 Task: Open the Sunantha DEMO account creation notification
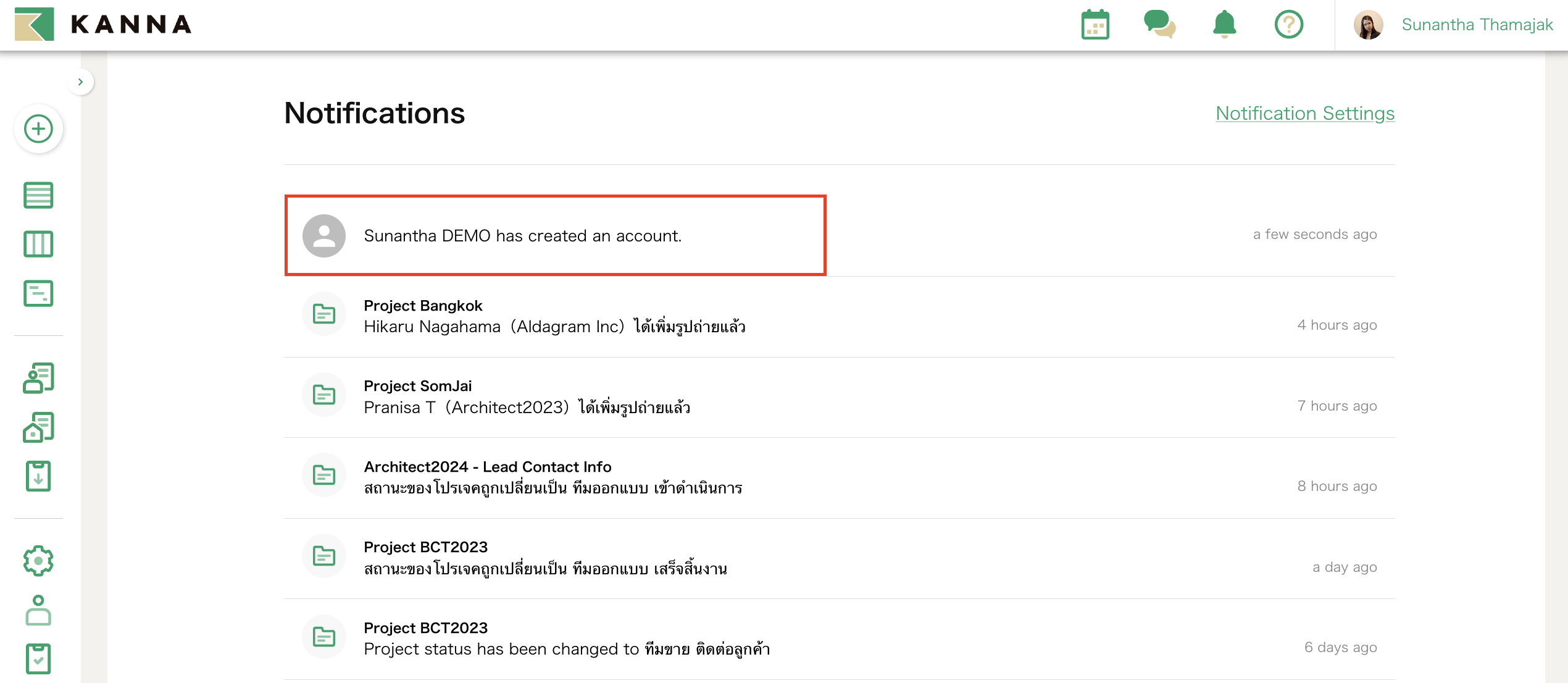tap(555, 235)
